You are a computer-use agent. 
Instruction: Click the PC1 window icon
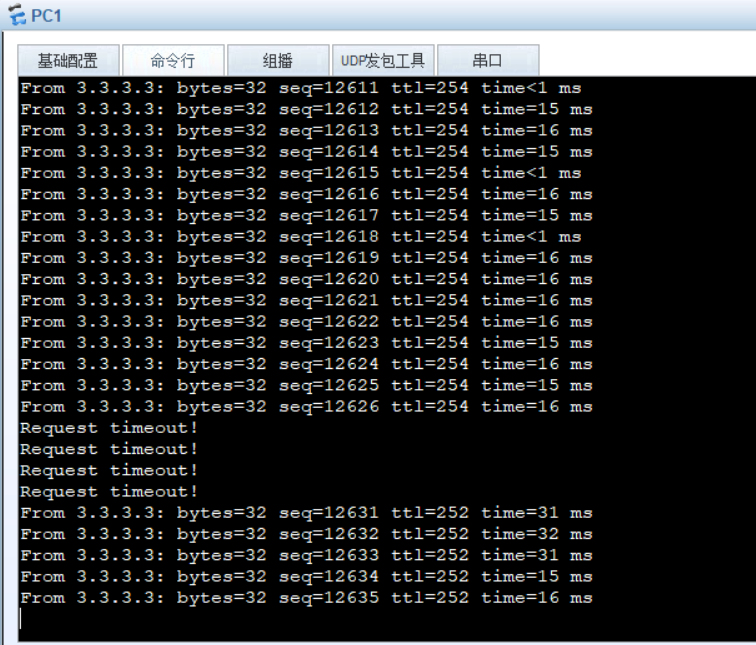point(17,14)
